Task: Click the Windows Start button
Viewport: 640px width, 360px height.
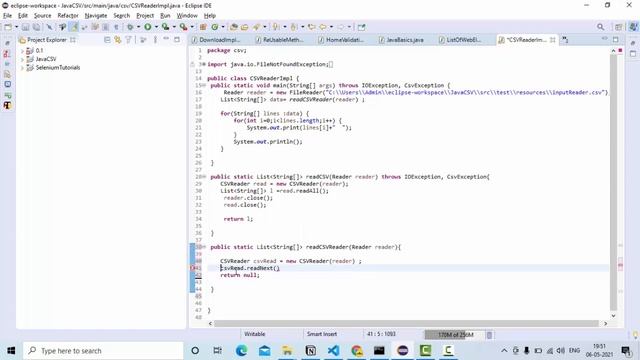Action: point(11,351)
